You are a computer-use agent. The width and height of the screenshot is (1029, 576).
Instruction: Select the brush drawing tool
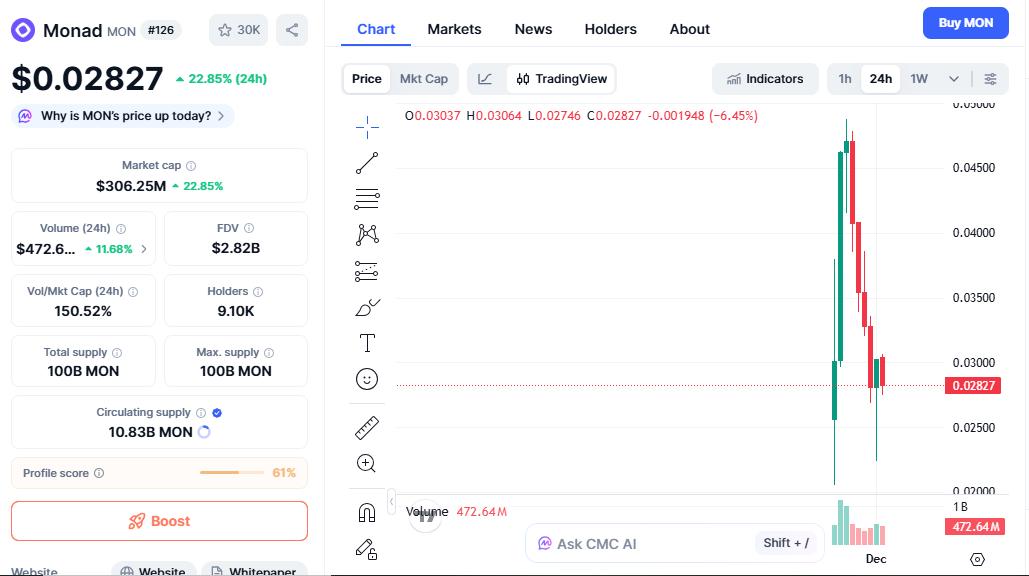367,307
